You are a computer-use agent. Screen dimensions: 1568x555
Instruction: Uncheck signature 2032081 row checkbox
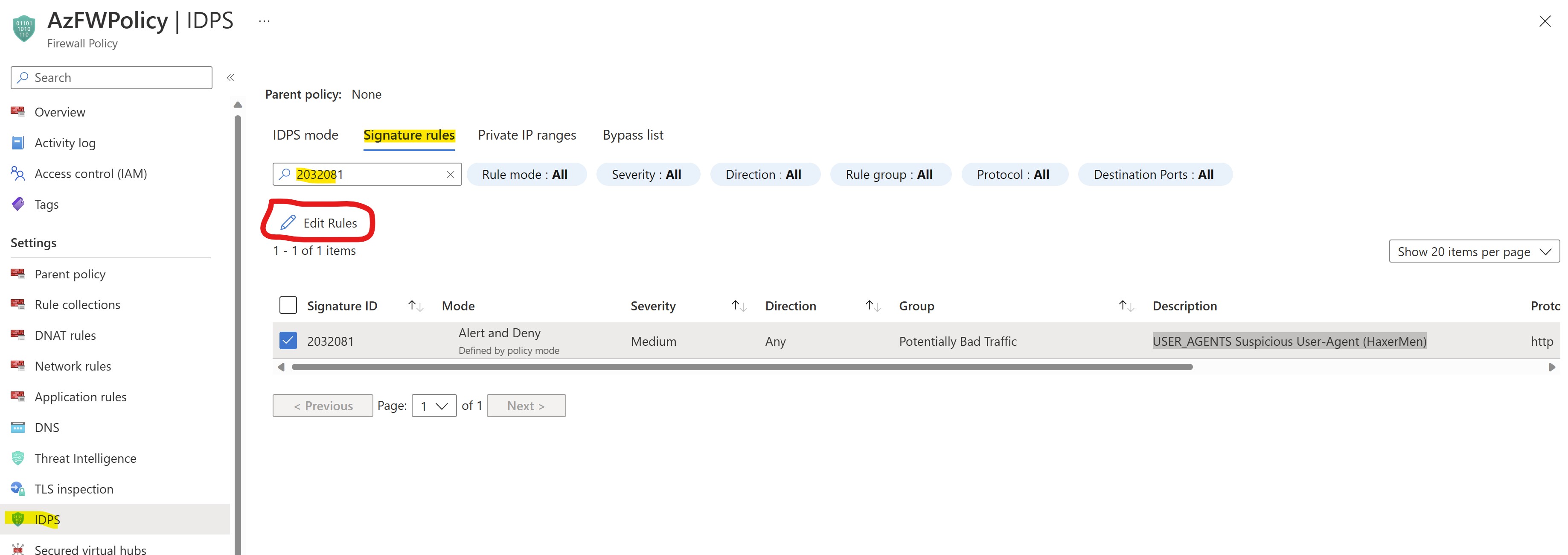click(288, 341)
